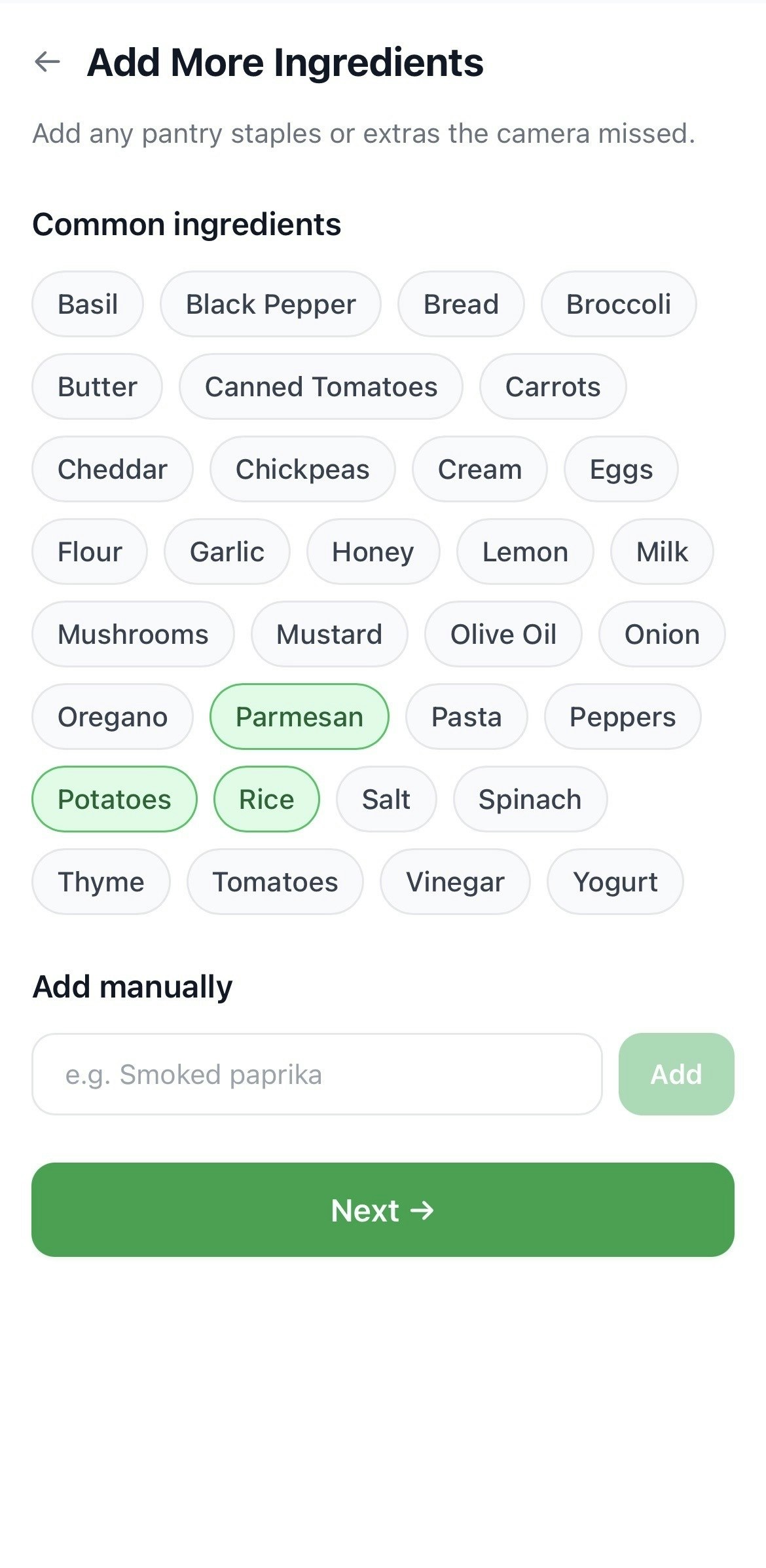Select the Yogurt chip

pyautogui.click(x=615, y=882)
